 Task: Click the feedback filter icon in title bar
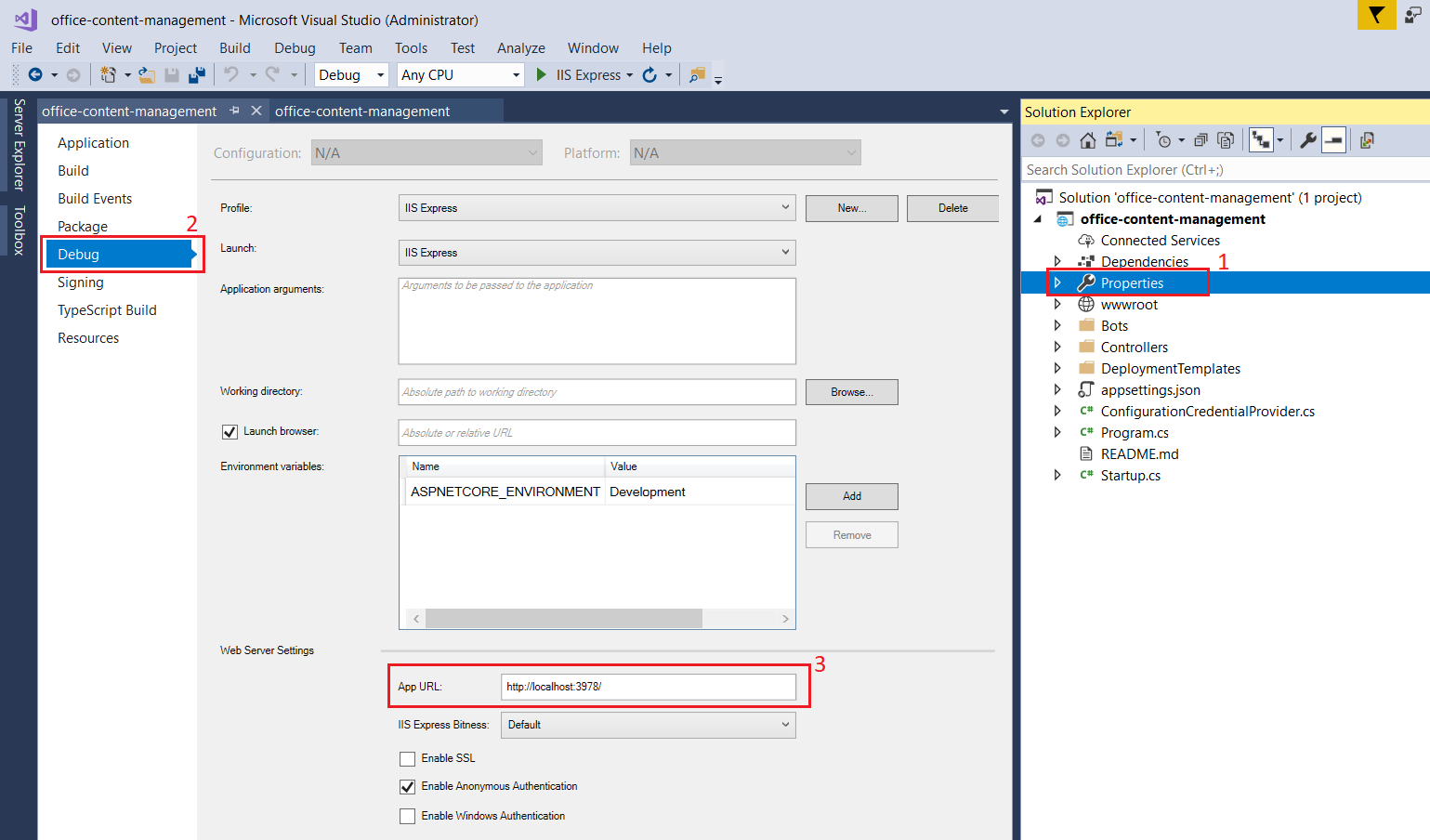click(x=1376, y=15)
